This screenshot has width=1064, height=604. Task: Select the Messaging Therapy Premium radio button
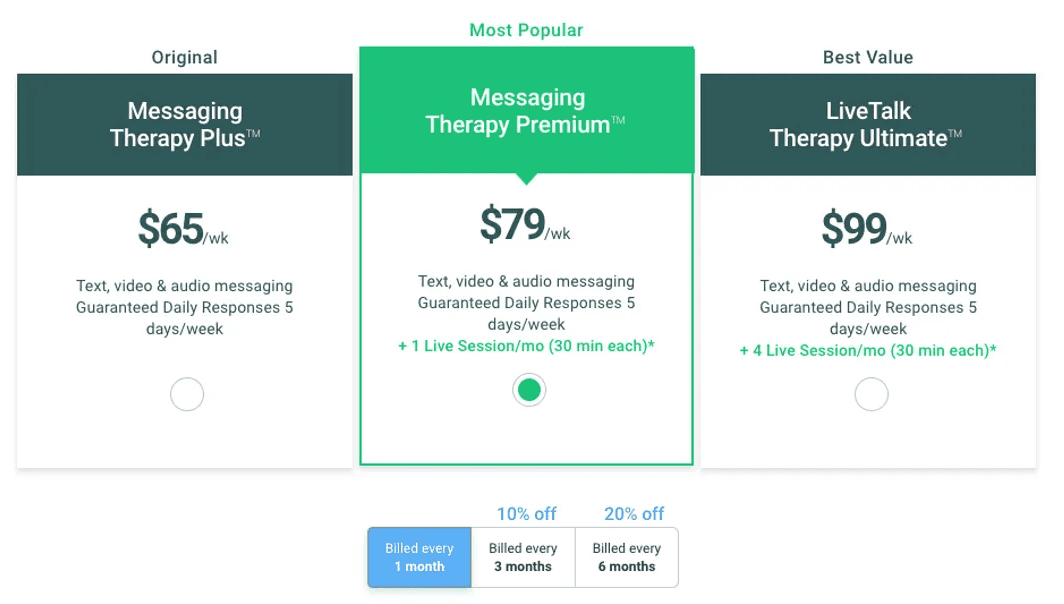click(x=529, y=389)
